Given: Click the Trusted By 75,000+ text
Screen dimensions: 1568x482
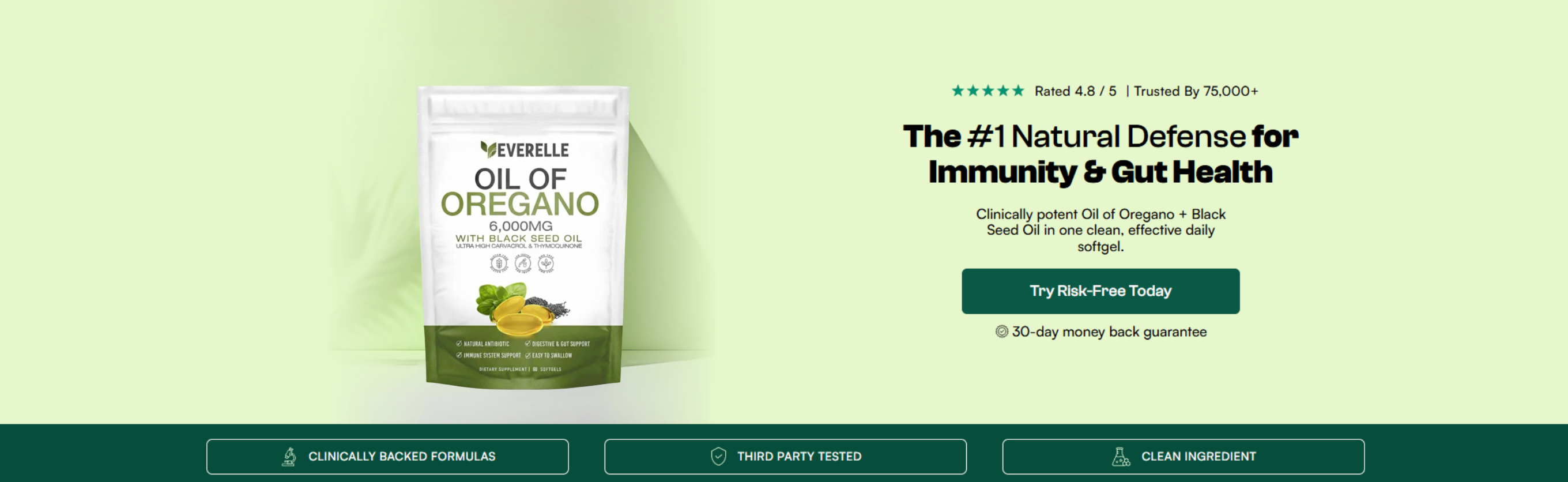Looking at the screenshot, I should 1196,91.
